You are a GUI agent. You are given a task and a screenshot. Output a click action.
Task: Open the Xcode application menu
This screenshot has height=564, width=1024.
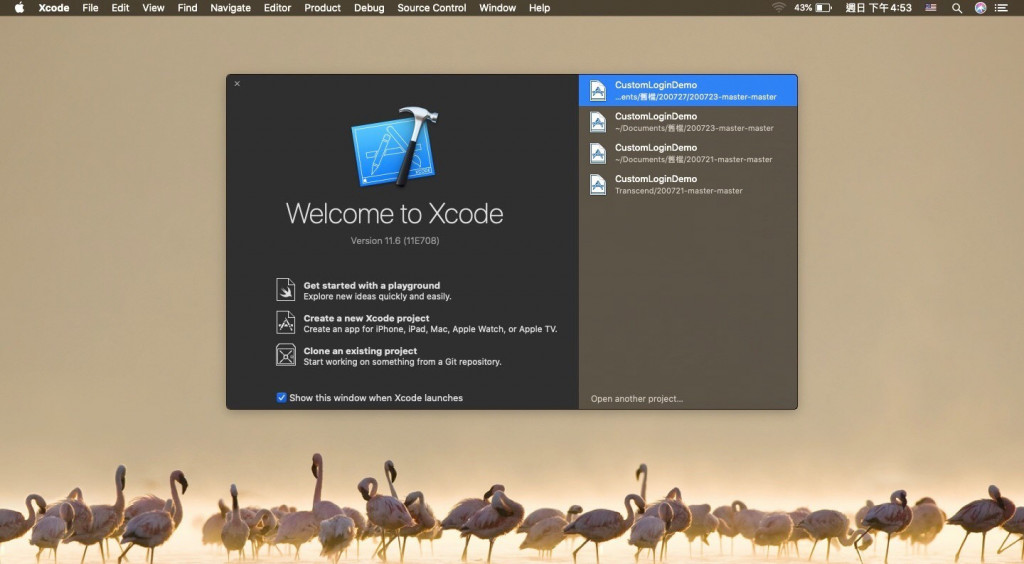[54, 8]
